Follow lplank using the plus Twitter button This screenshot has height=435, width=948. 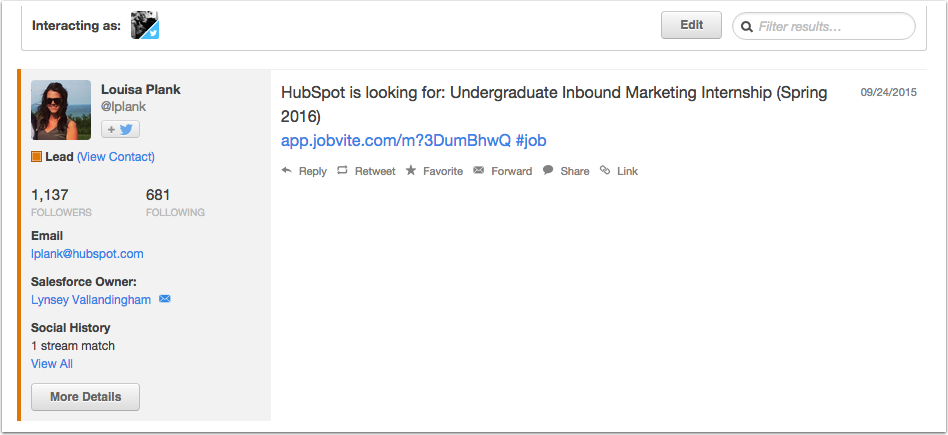pos(120,129)
